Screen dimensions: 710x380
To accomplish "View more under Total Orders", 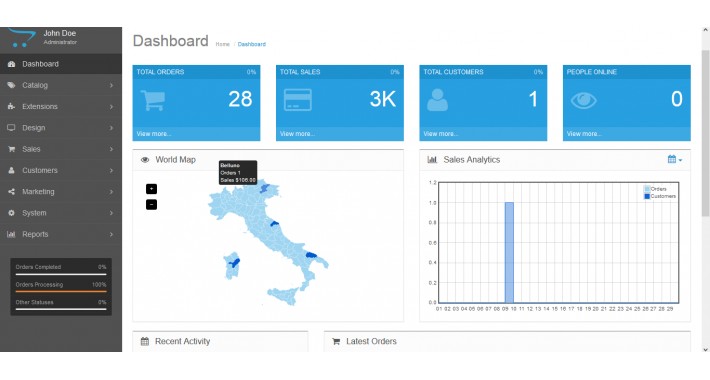I will (154, 134).
